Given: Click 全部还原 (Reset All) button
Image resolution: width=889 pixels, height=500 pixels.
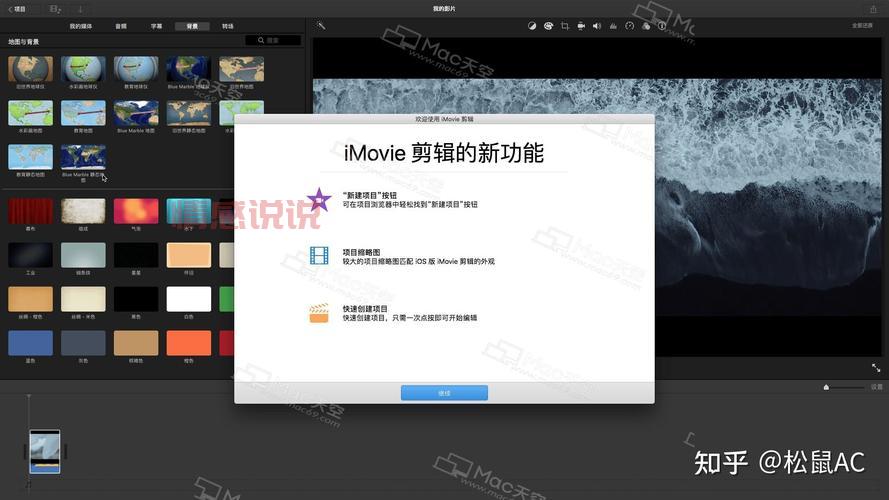Looking at the screenshot, I should coord(862,25).
